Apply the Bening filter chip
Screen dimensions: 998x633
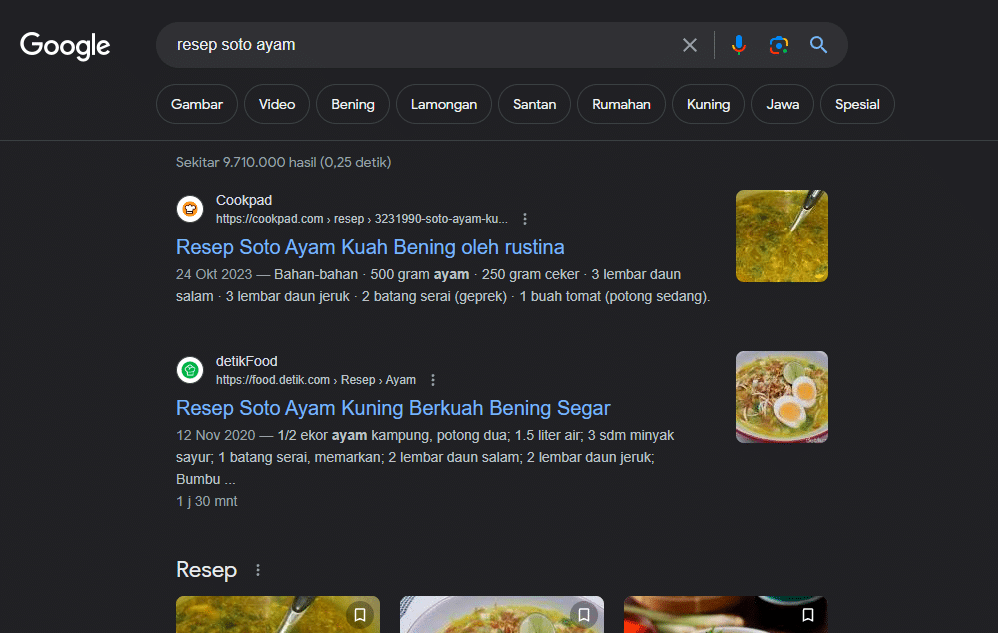[x=353, y=104]
